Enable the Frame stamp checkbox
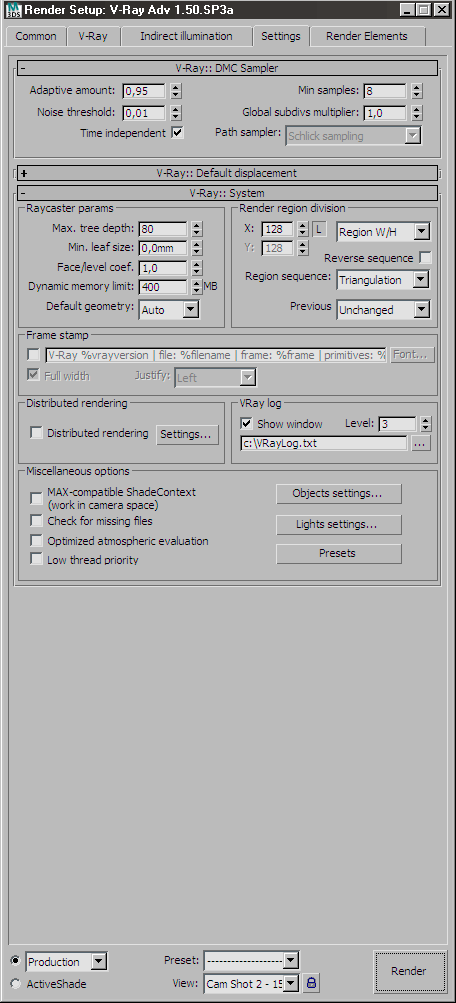456x1003 pixels. click(33, 354)
